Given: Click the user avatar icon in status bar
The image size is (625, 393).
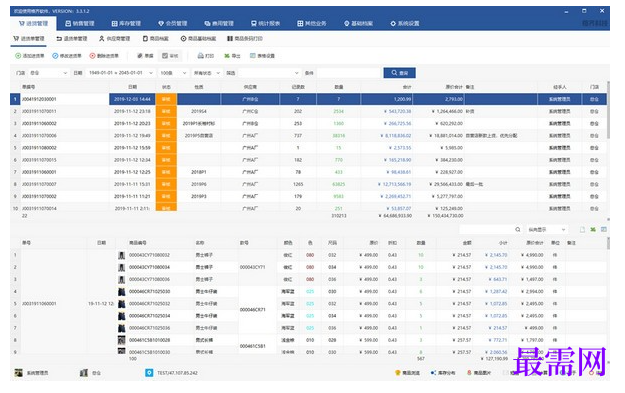Looking at the screenshot, I should pyautogui.click(x=18, y=373).
